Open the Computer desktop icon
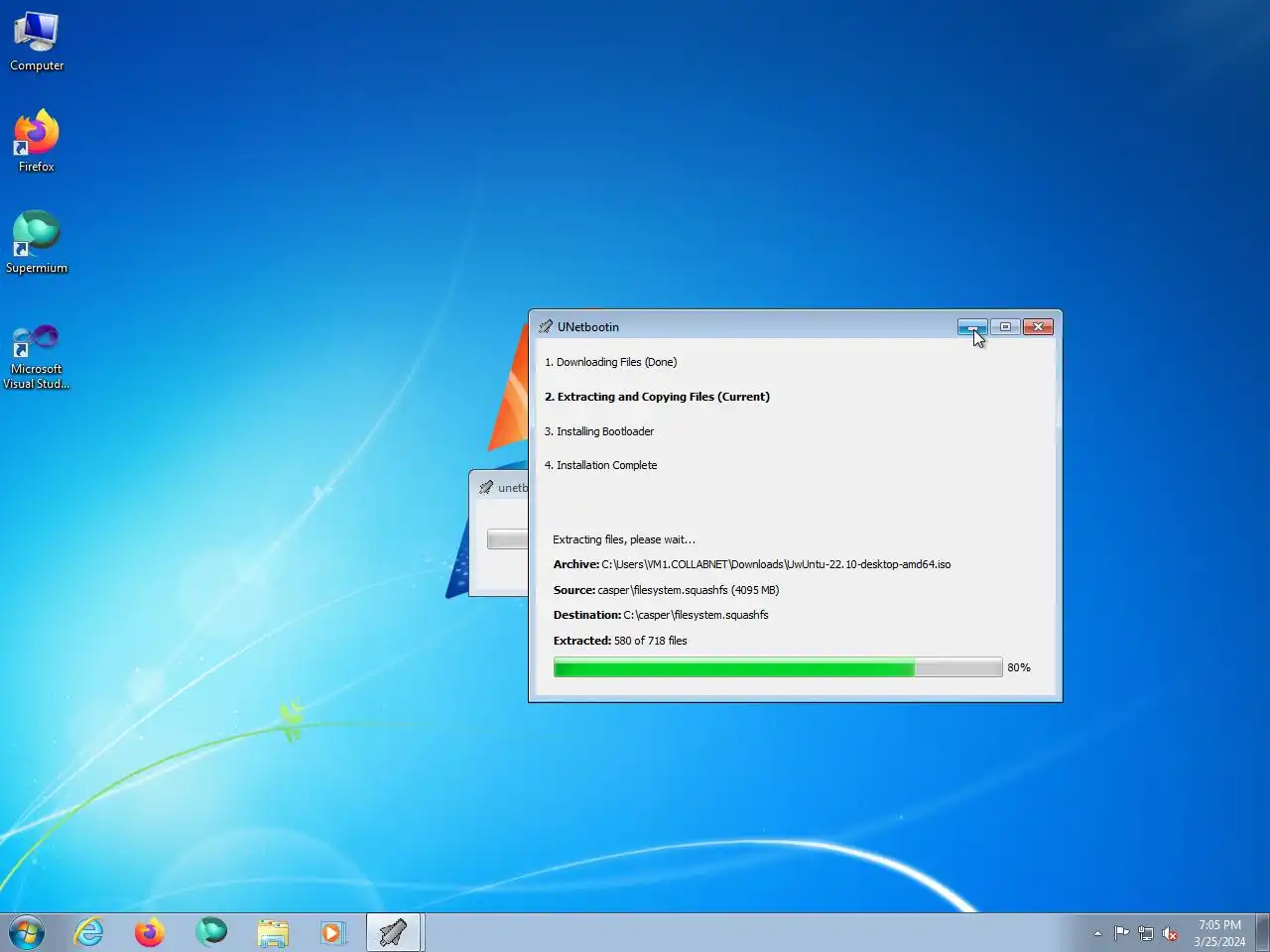 [37, 42]
